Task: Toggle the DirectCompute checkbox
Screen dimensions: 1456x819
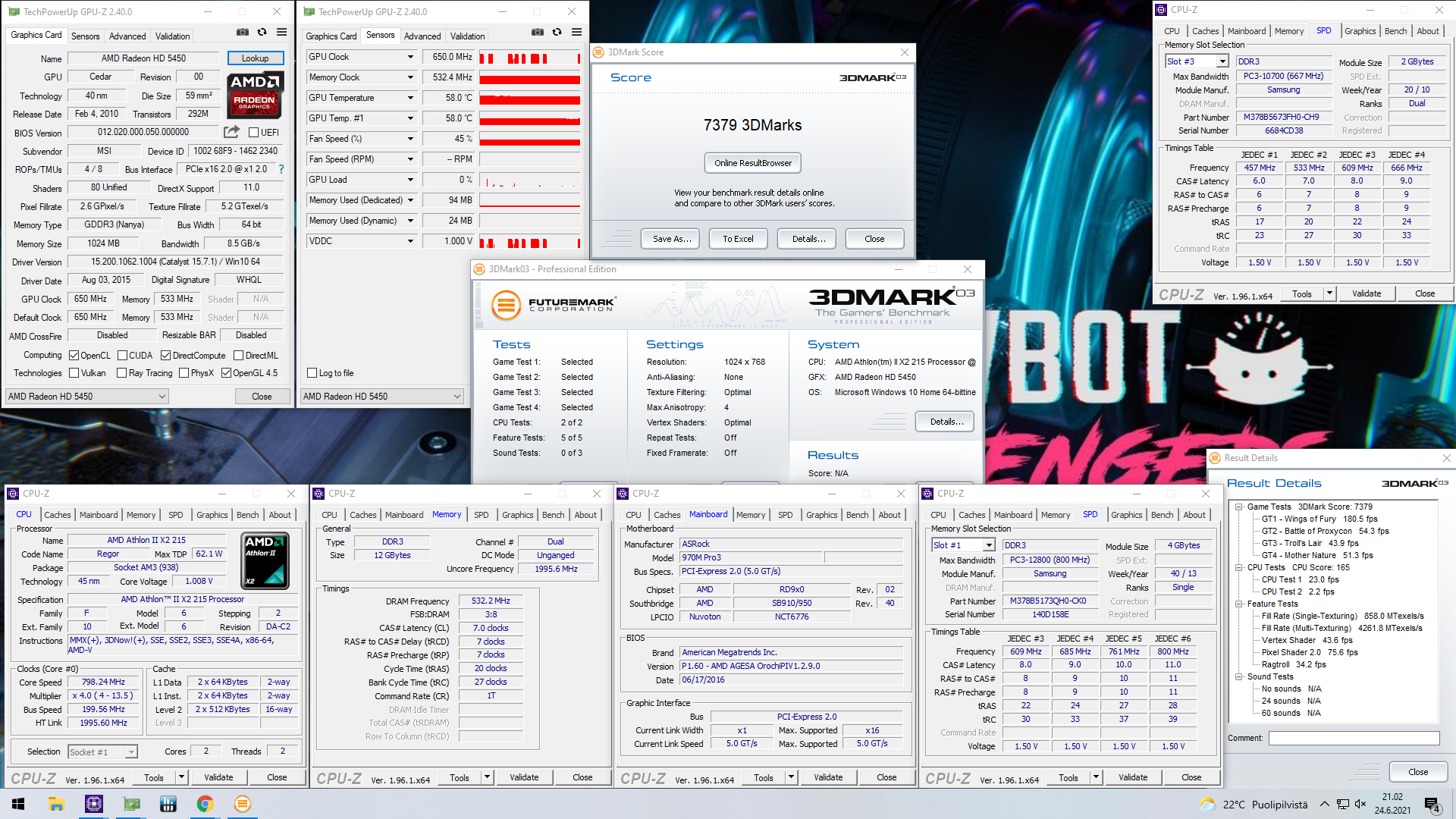Action: click(x=165, y=355)
